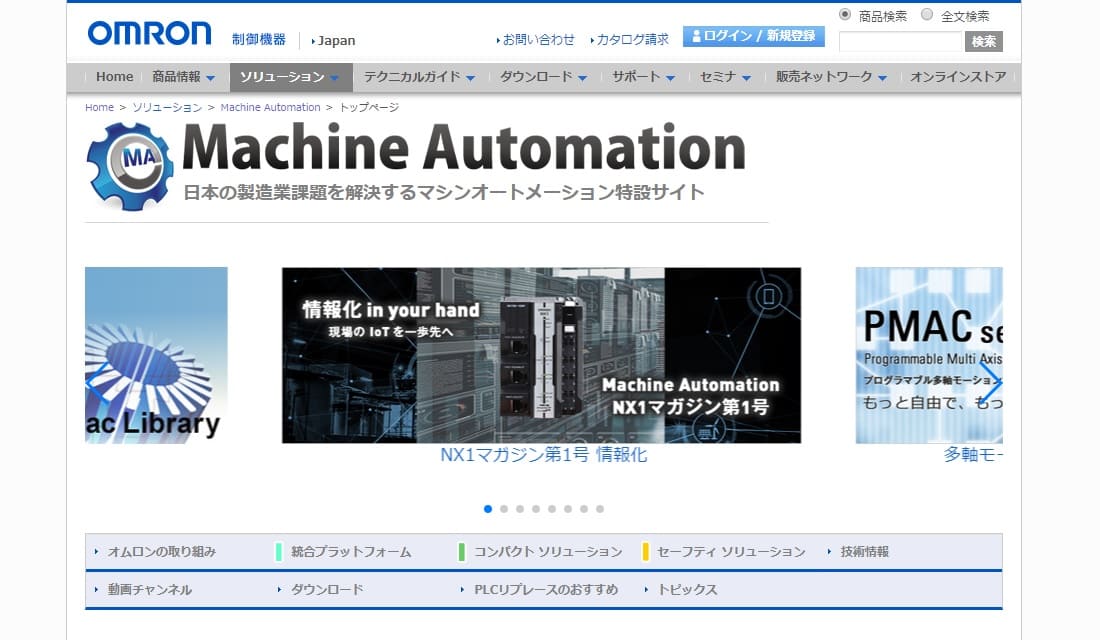The width and height of the screenshot is (1100, 640).
Task: Click the Machine Automation gear logo
Action: click(130, 167)
